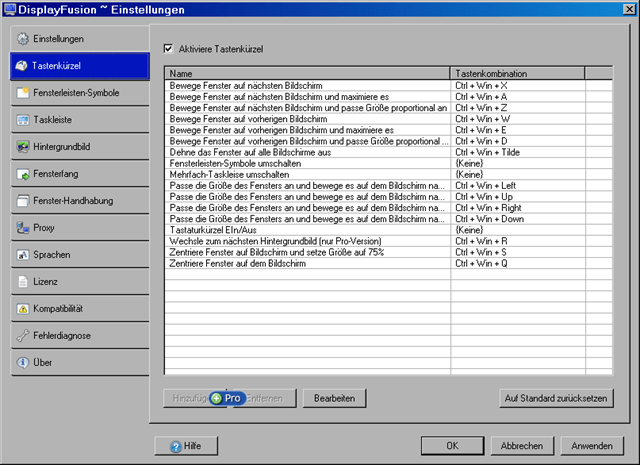Click the Bearbeiten button

point(334,398)
